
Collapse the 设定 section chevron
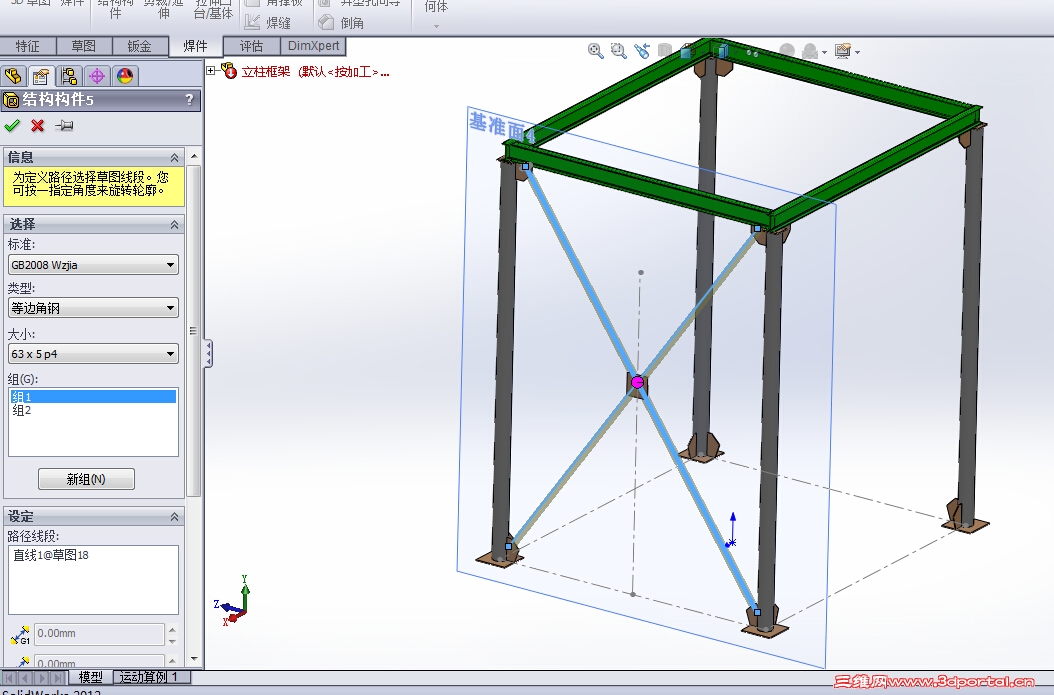coord(175,516)
